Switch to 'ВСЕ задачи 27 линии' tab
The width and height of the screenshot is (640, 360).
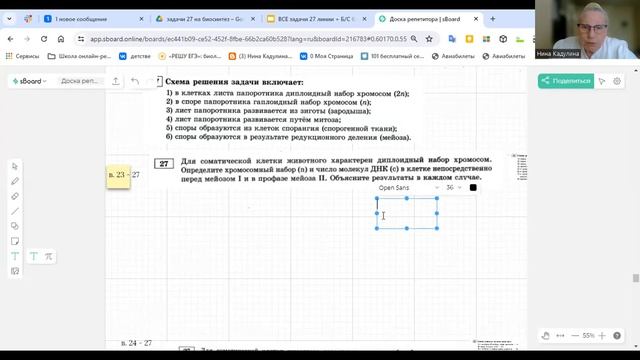click(317, 19)
